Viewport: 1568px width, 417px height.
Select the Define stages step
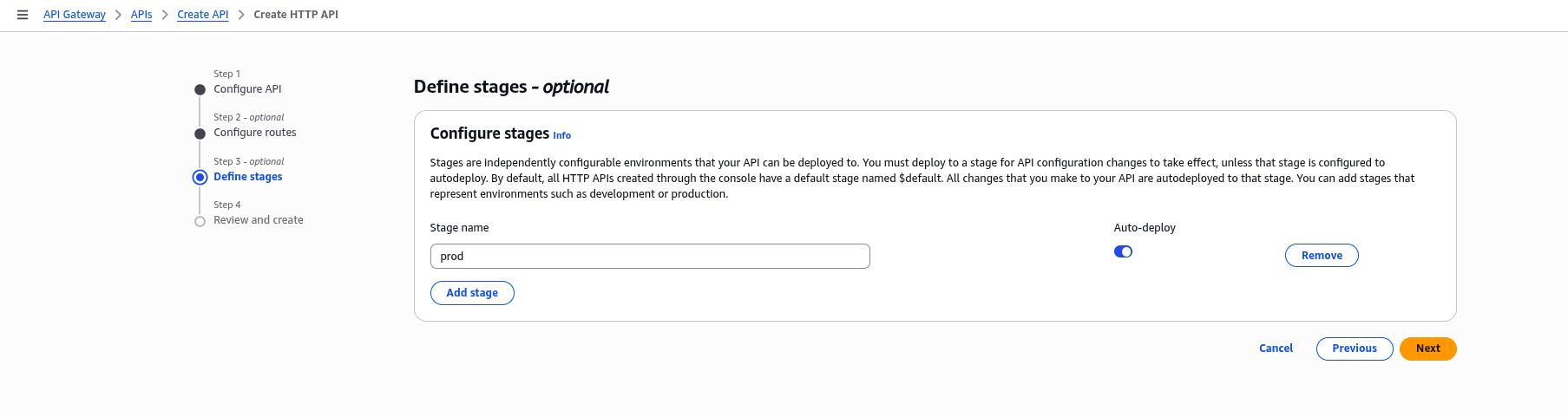(x=248, y=177)
